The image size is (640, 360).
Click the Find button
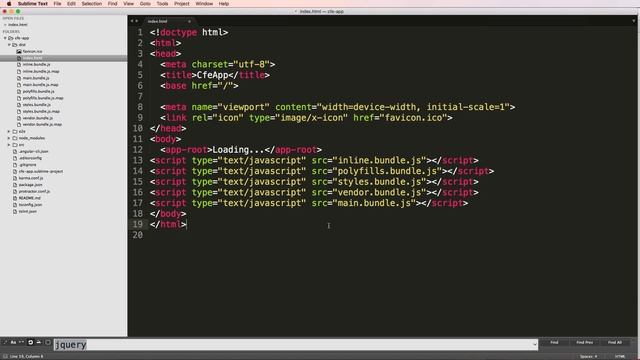tap(554, 342)
